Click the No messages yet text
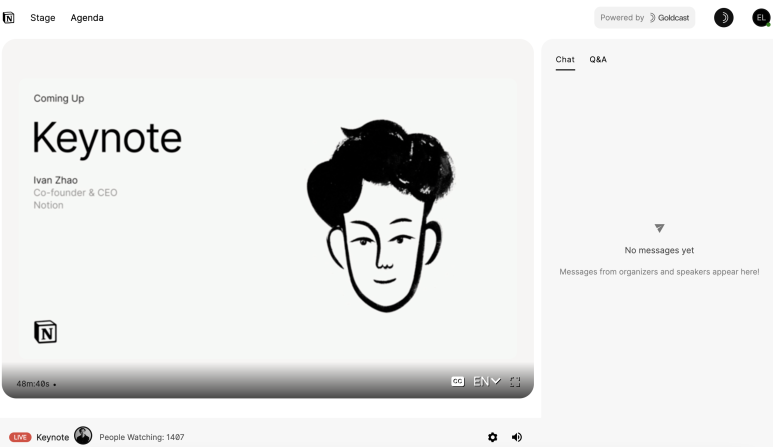The image size is (773, 447). [659, 250]
